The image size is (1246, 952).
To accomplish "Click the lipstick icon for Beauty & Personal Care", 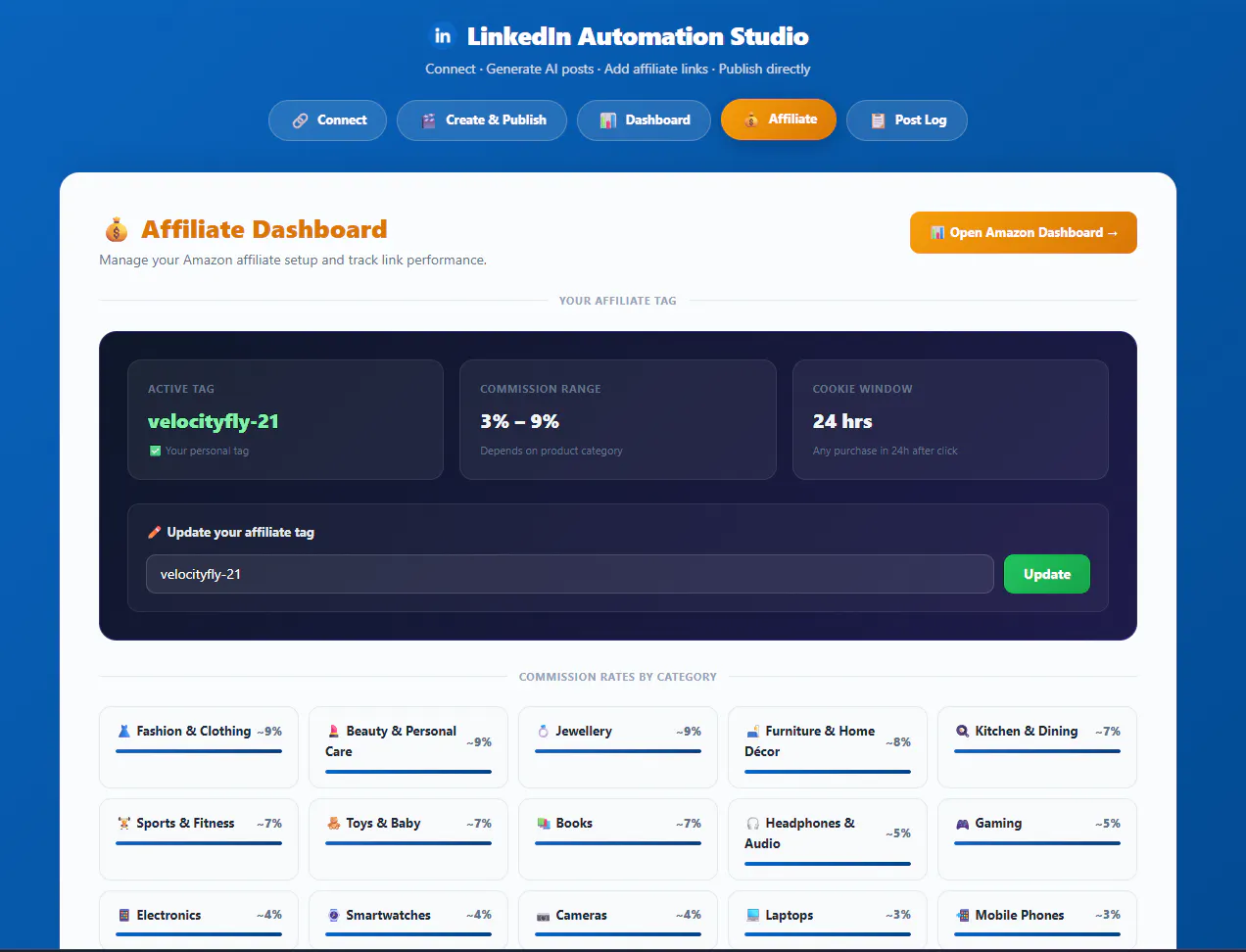I will pos(334,732).
